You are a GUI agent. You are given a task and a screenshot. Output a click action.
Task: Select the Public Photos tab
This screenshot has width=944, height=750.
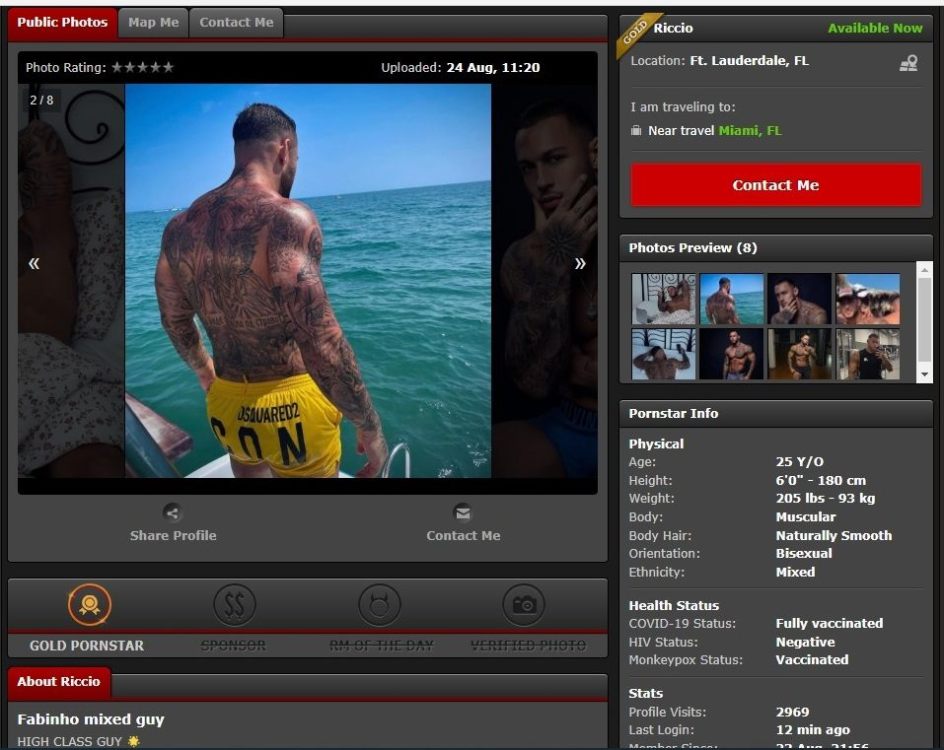tap(62, 23)
